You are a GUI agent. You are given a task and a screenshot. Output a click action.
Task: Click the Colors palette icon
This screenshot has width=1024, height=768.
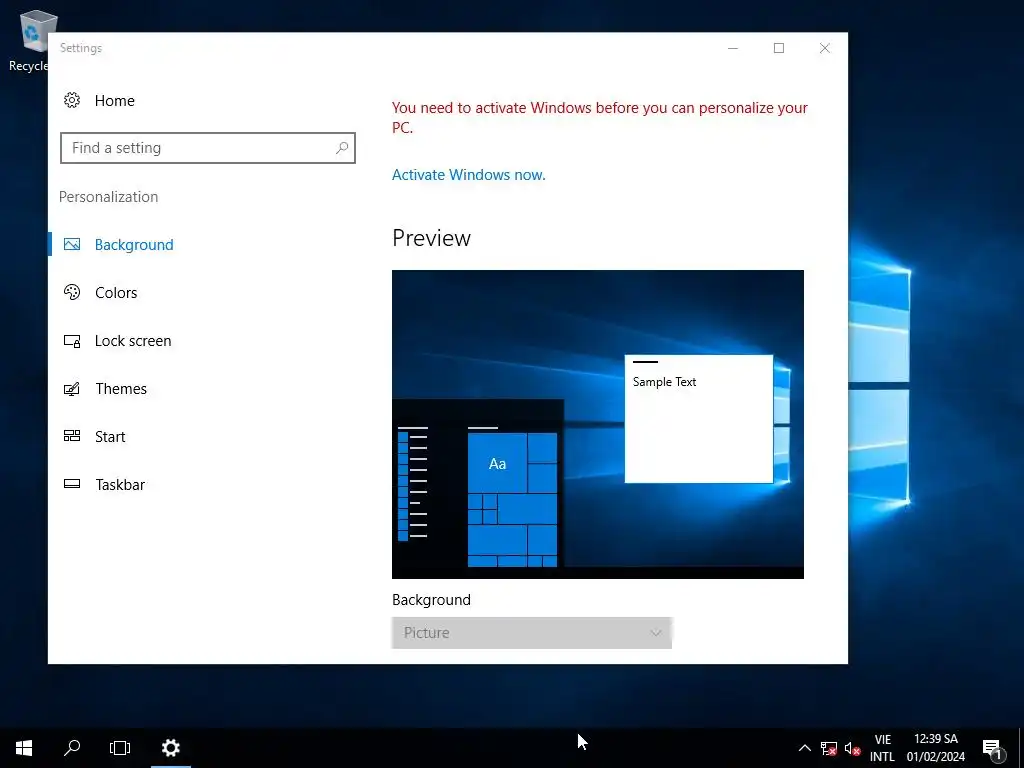(72, 292)
